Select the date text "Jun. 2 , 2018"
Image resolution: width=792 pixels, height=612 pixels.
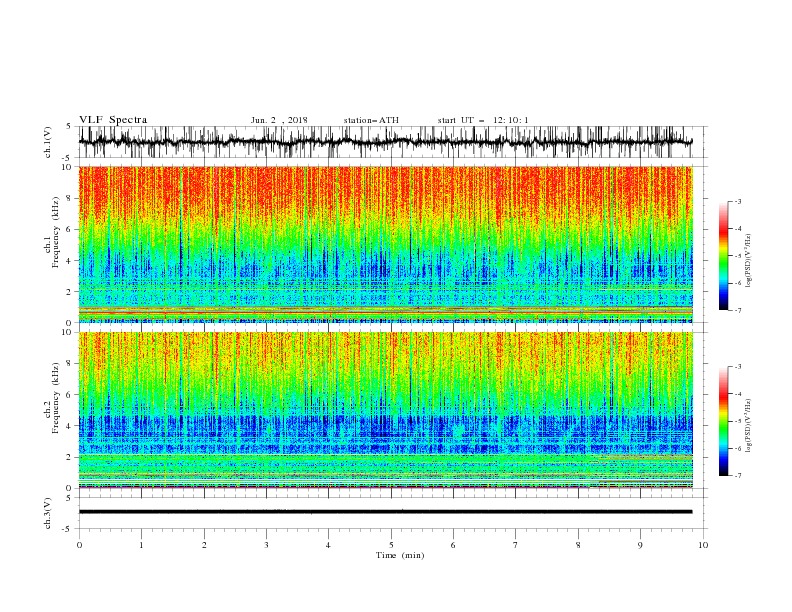point(279,120)
